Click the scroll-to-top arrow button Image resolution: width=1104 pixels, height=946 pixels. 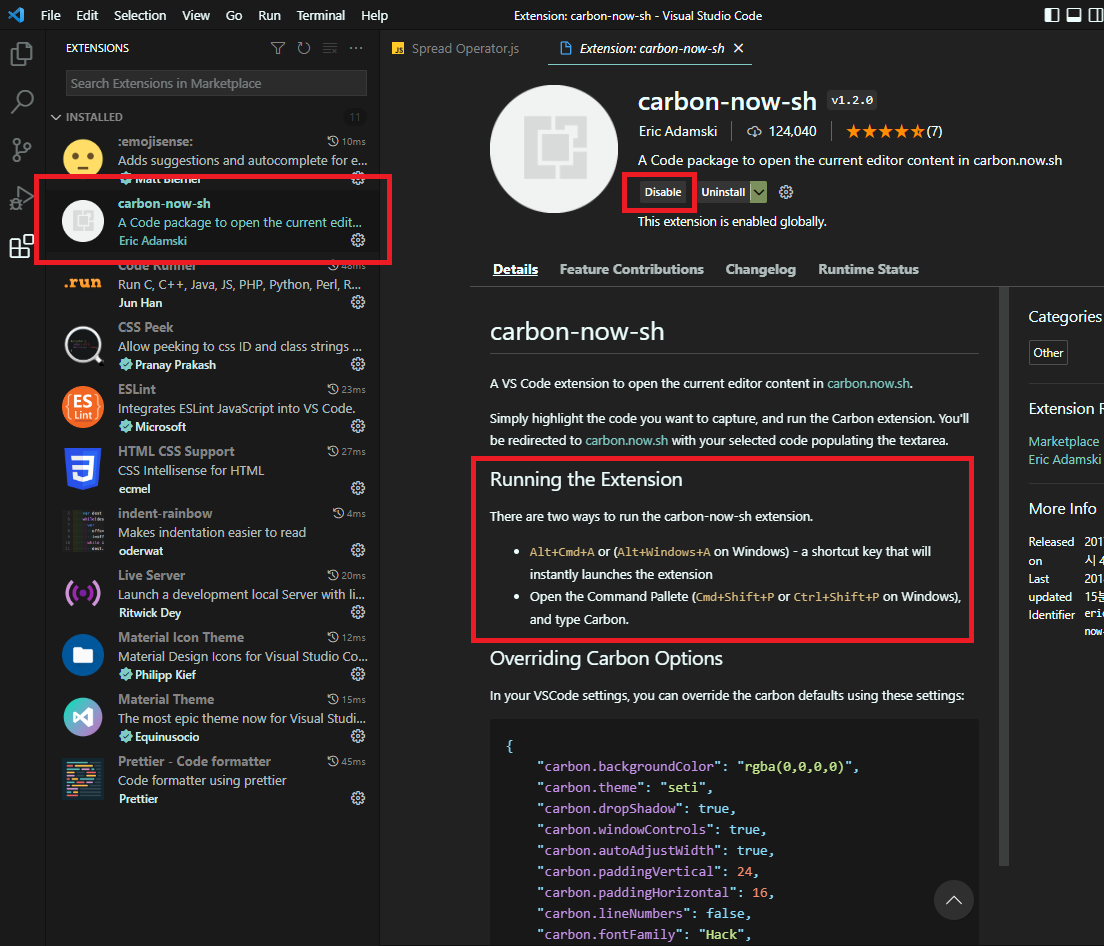click(x=953, y=900)
